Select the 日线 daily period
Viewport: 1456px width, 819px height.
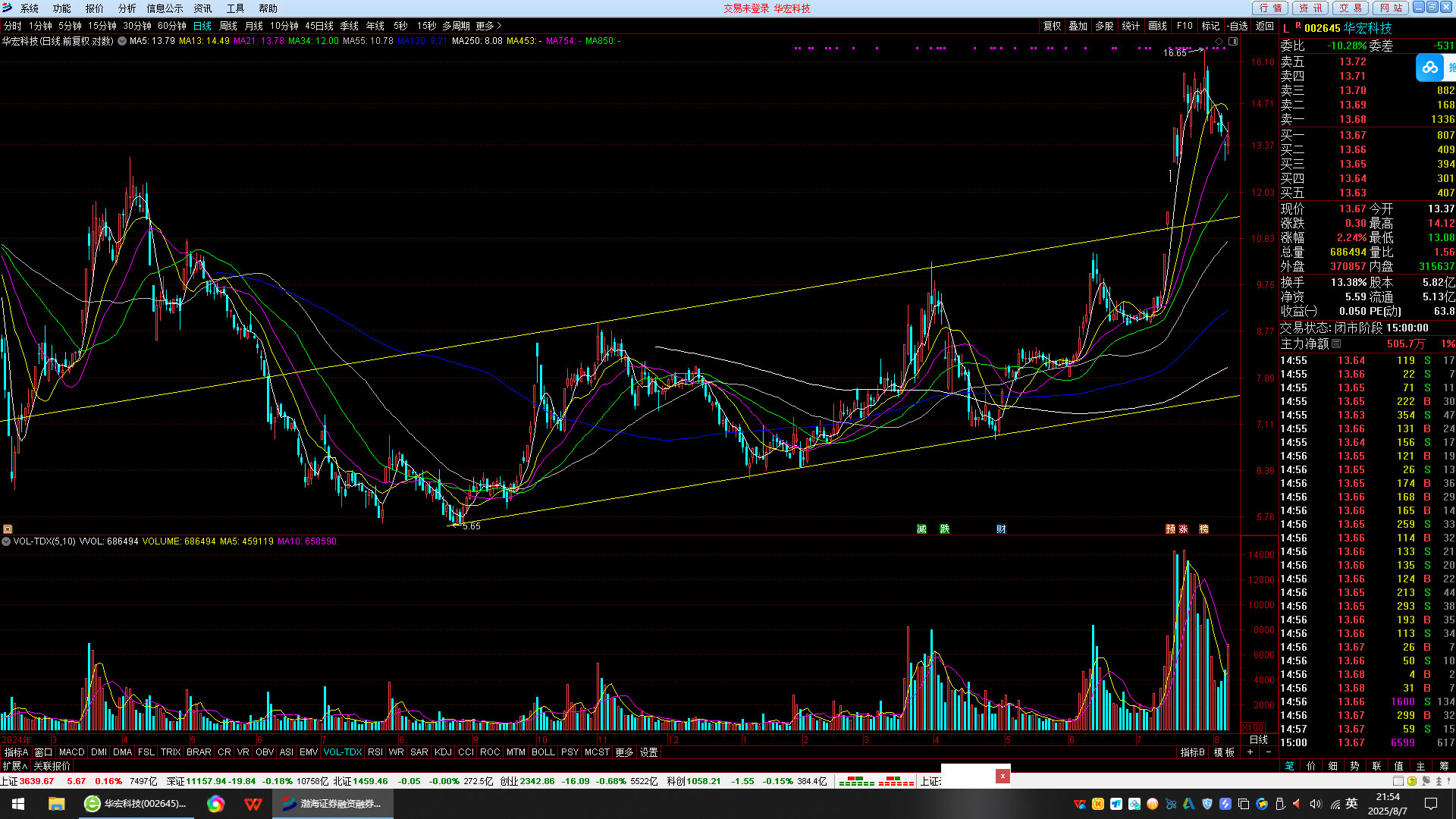pos(202,26)
